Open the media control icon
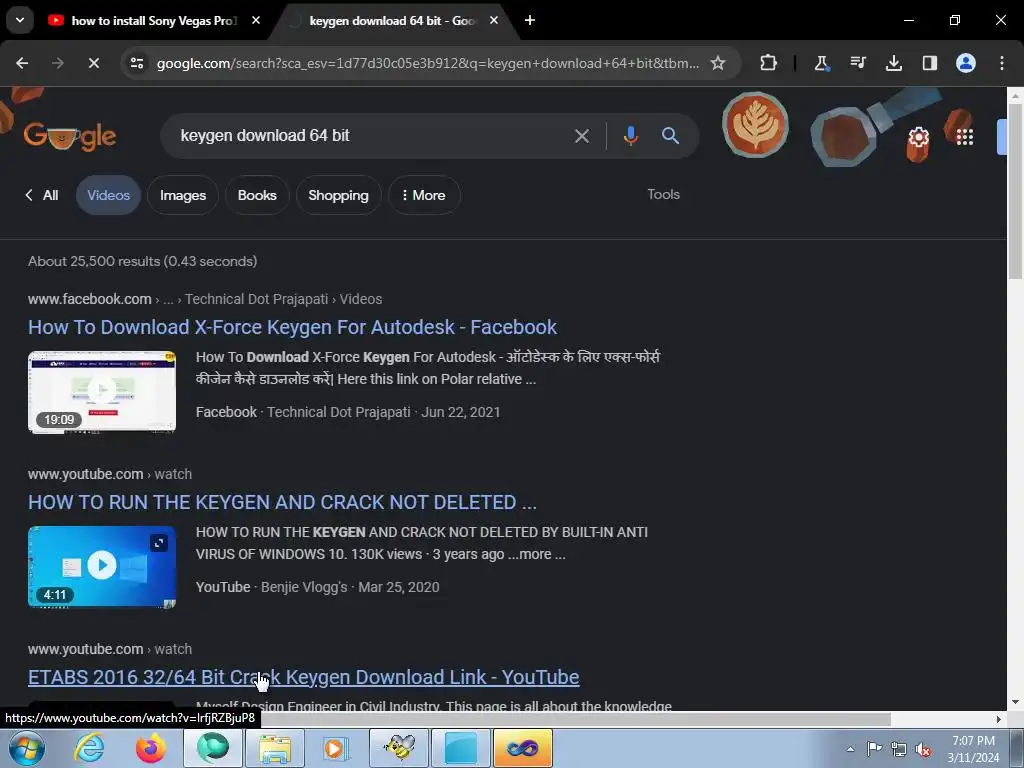Viewport: 1024px width, 768px height. tap(857, 63)
